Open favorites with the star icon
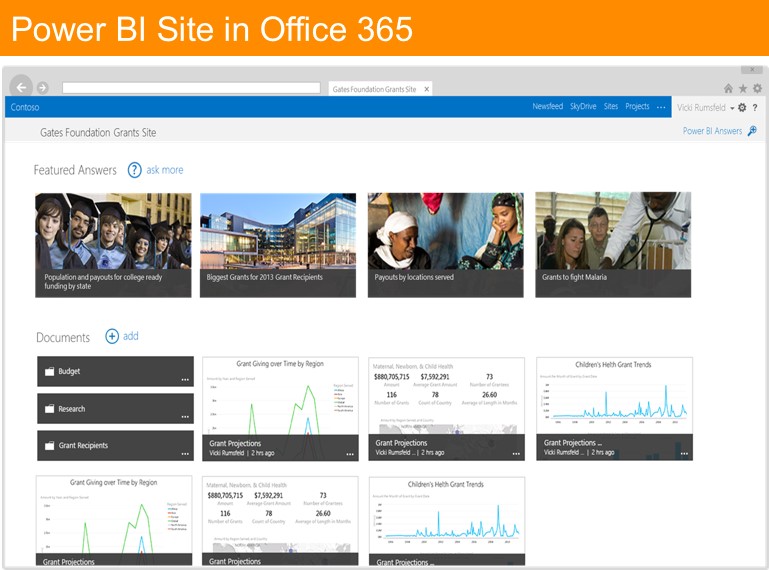The width and height of the screenshot is (769, 570). tap(743, 88)
